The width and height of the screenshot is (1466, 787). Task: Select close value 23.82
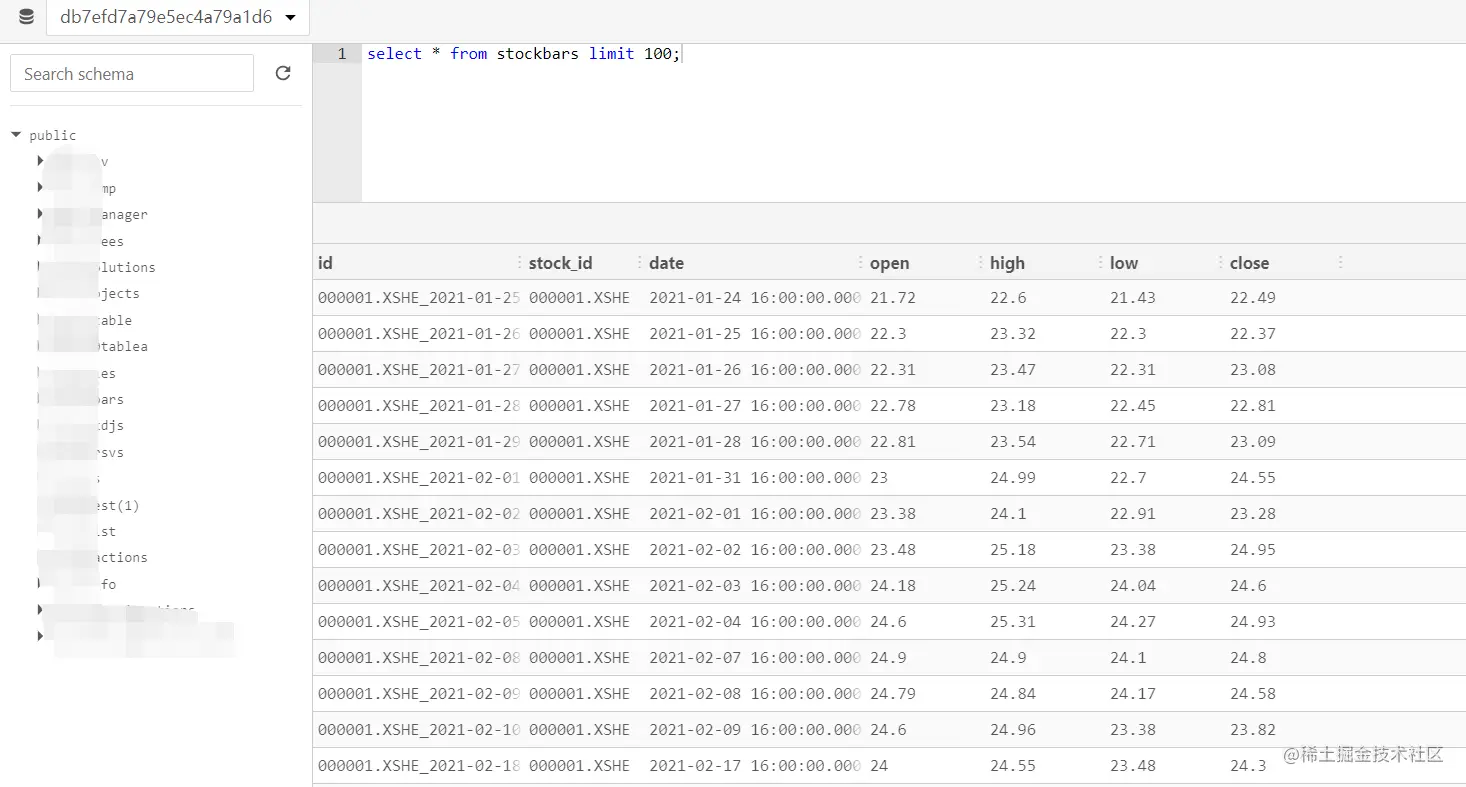[x=1253, y=729]
